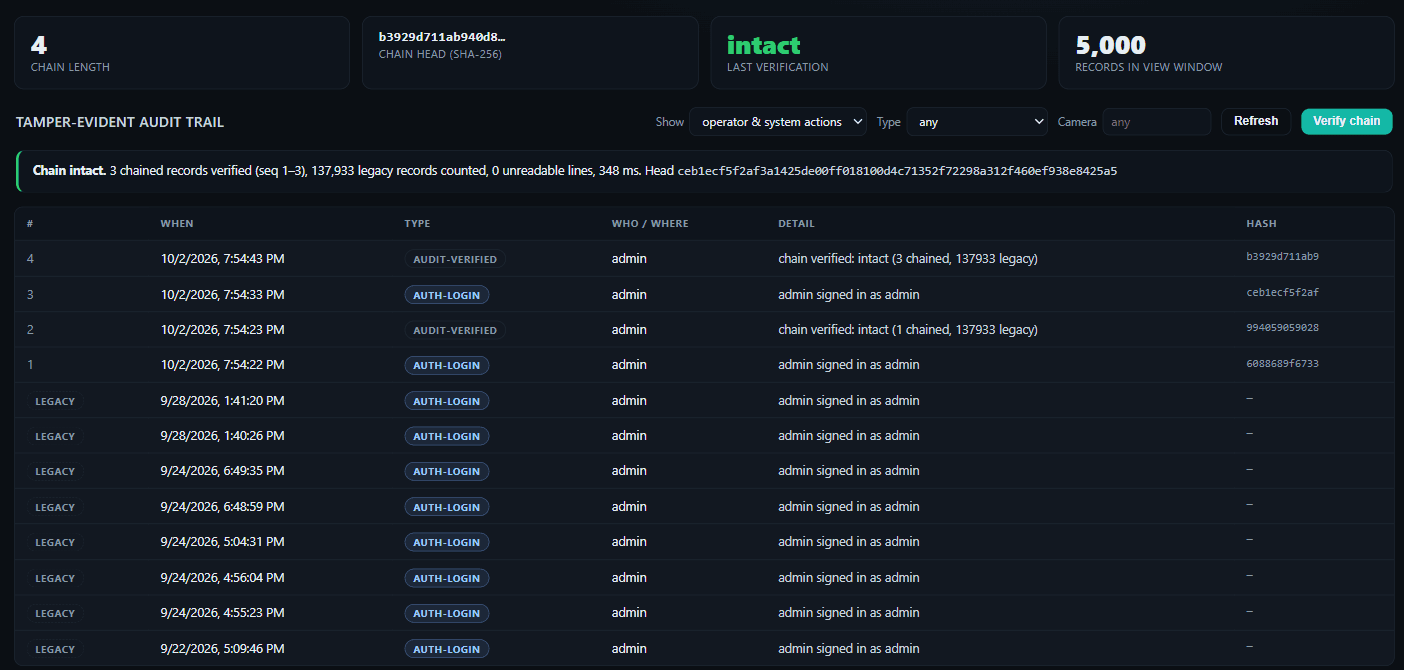Click the intact Last Verification status
The image size is (1404, 670).
(x=764, y=45)
